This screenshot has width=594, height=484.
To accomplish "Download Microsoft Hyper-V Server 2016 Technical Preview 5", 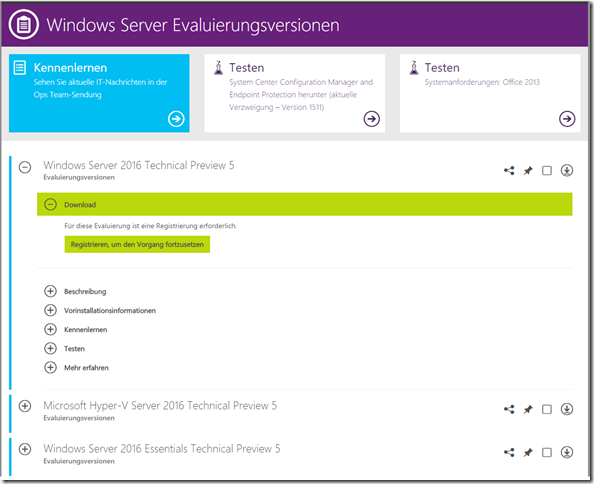I will [567, 409].
